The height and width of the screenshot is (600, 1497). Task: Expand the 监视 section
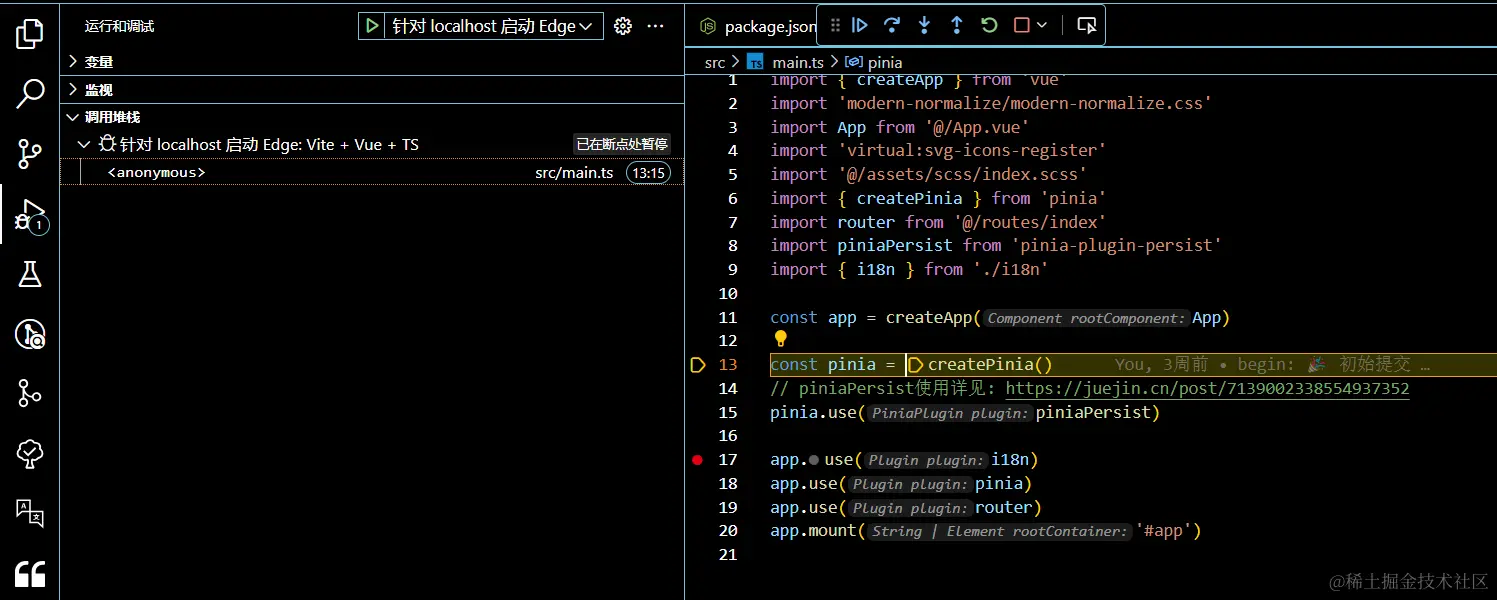tap(372, 90)
